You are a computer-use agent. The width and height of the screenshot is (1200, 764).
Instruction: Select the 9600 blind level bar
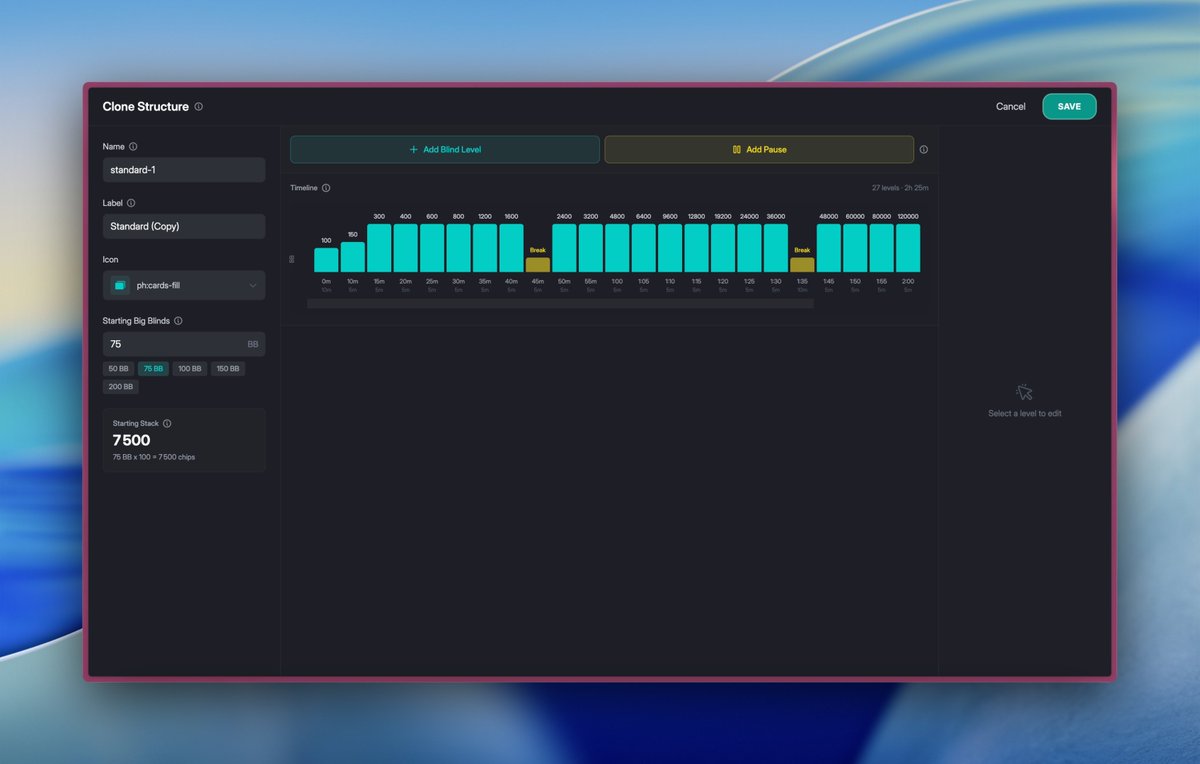pos(670,248)
